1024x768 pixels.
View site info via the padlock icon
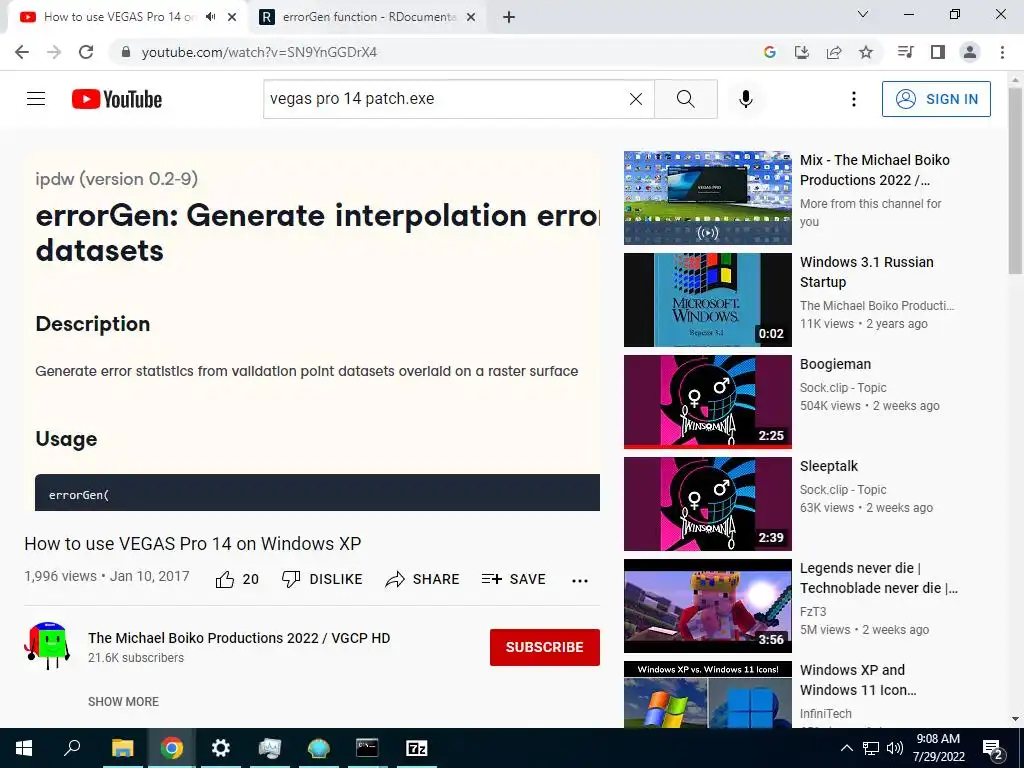click(126, 52)
